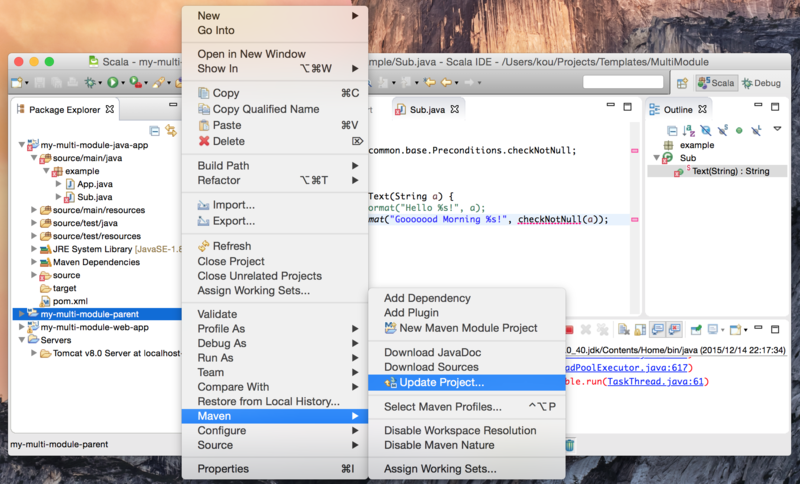Toggle Link with Editor in Package Explorer
800x484 pixels.
pyautogui.click(x=171, y=131)
